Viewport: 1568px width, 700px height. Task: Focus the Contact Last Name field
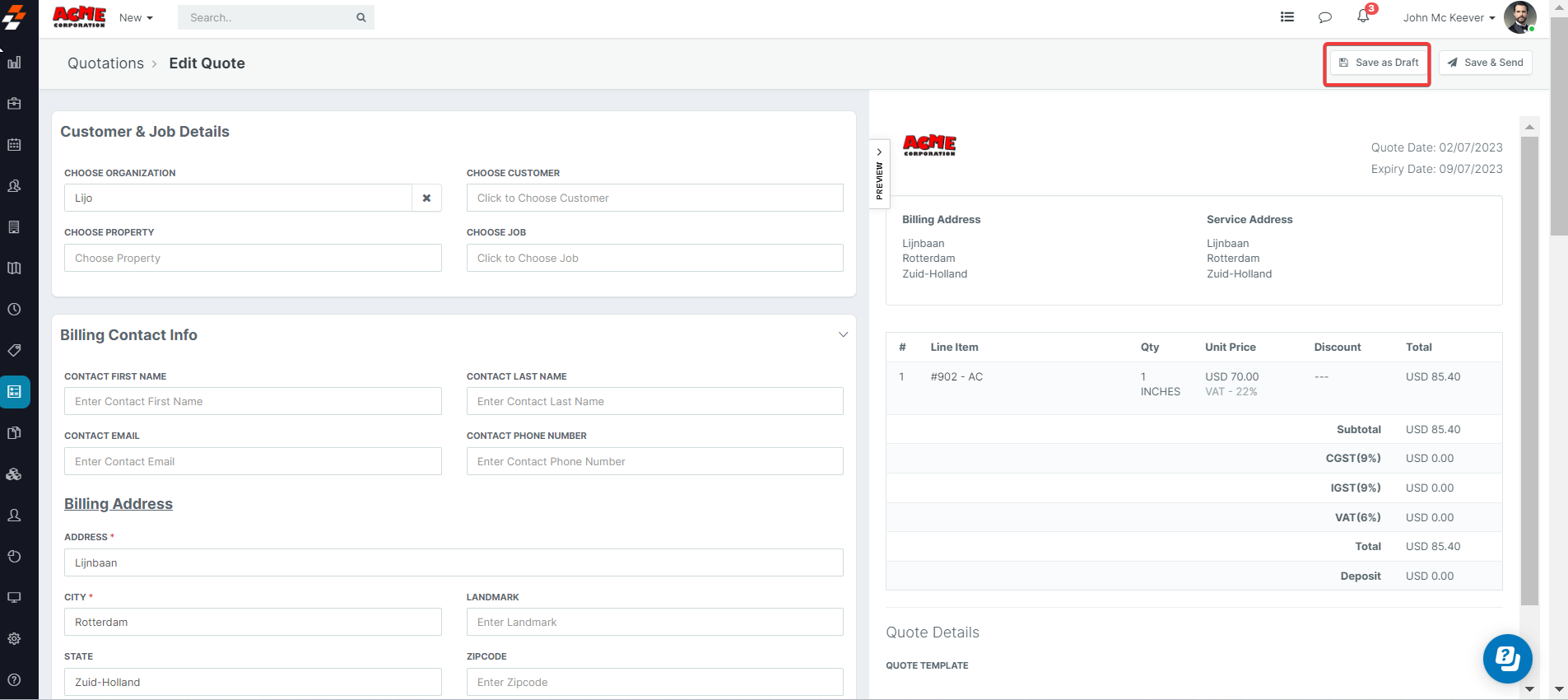[655, 401]
